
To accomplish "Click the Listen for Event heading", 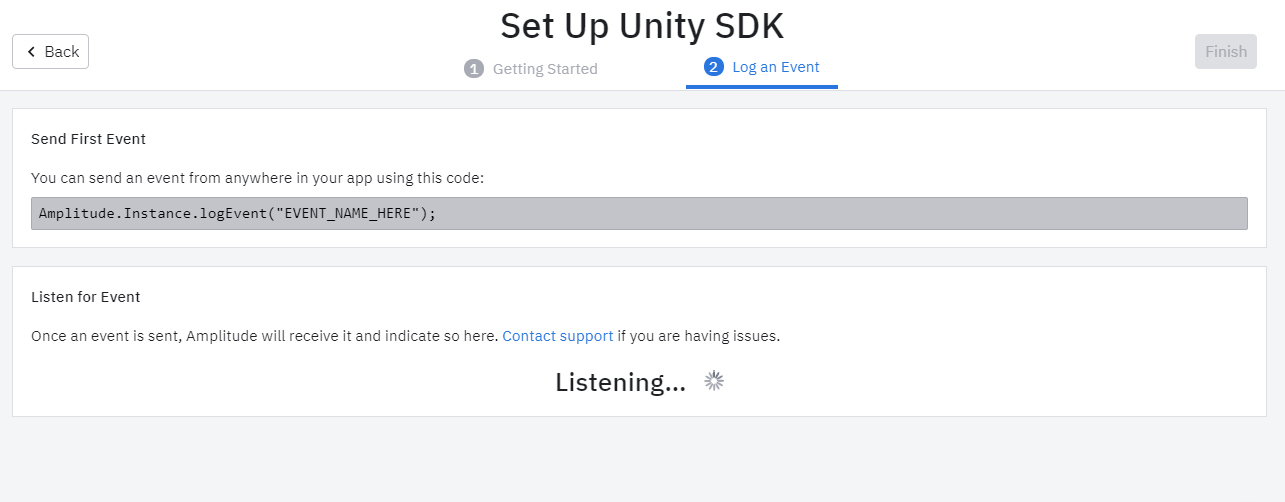I will coord(85,297).
